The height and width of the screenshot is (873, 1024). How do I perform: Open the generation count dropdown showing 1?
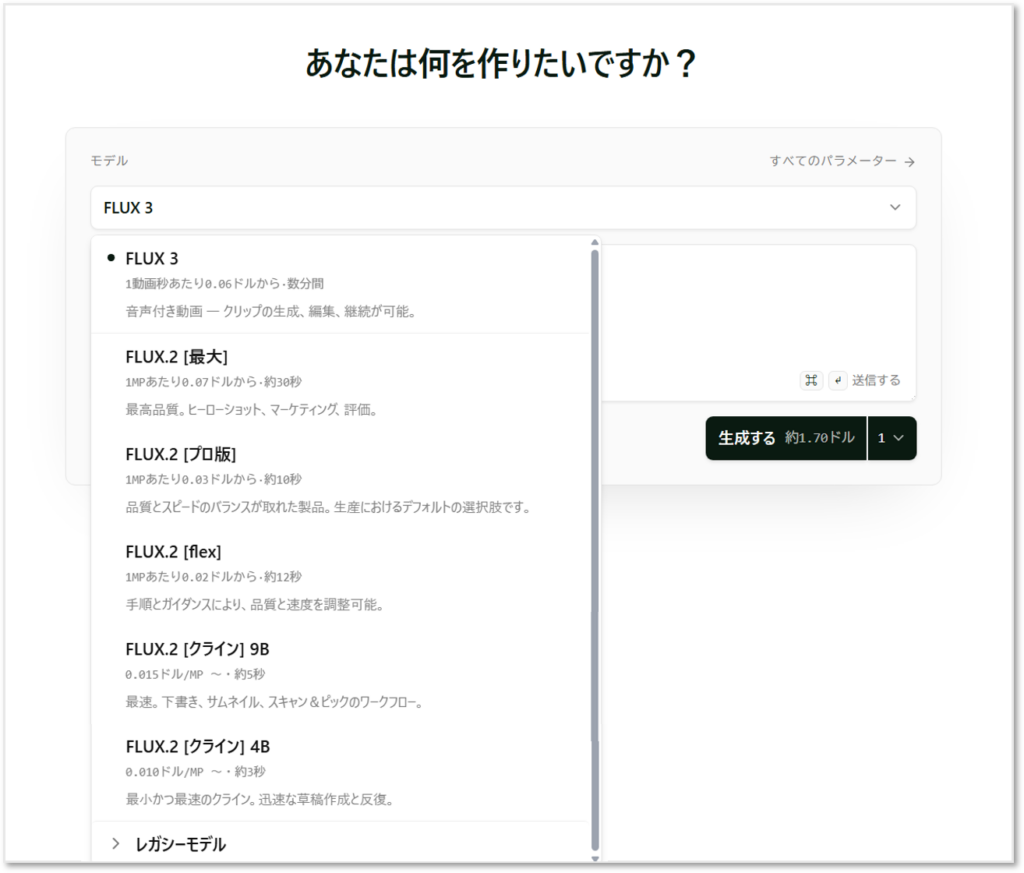point(891,438)
